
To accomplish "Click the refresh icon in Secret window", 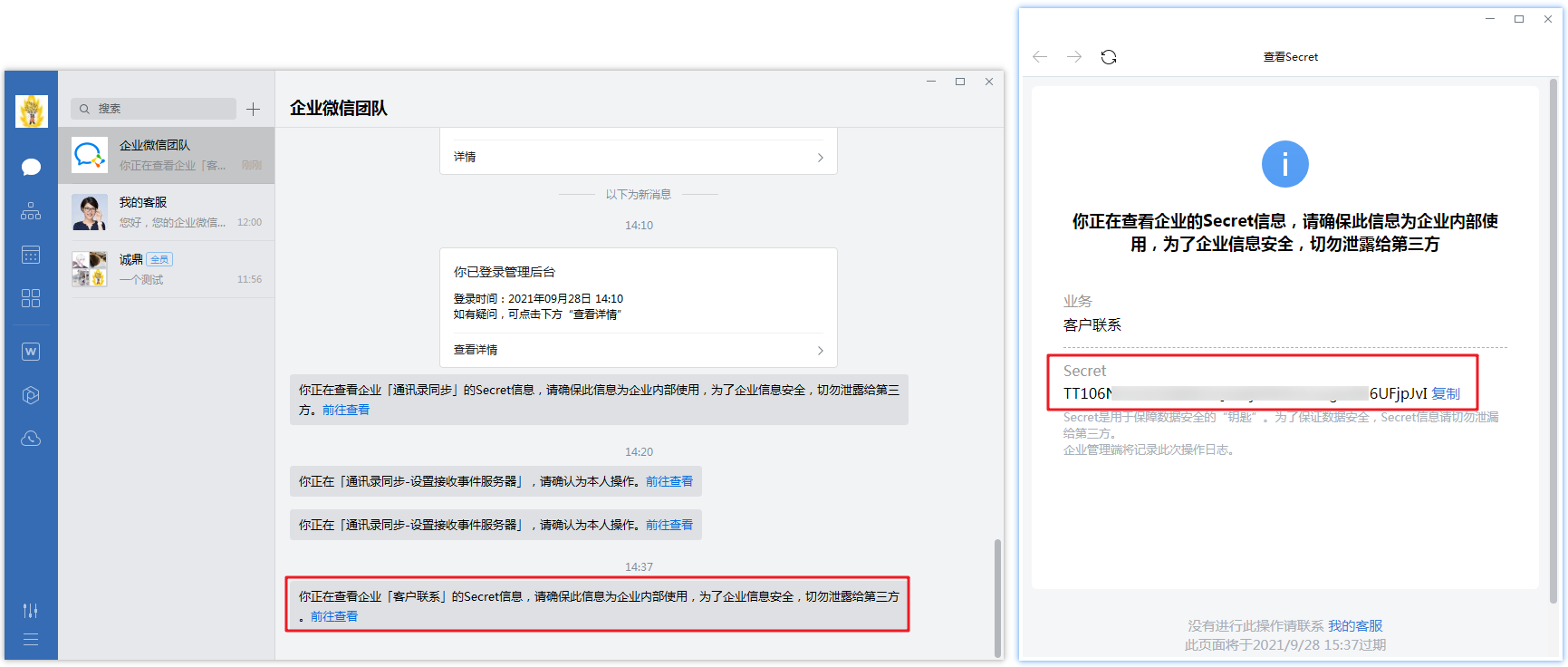I will pos(1108,57).
